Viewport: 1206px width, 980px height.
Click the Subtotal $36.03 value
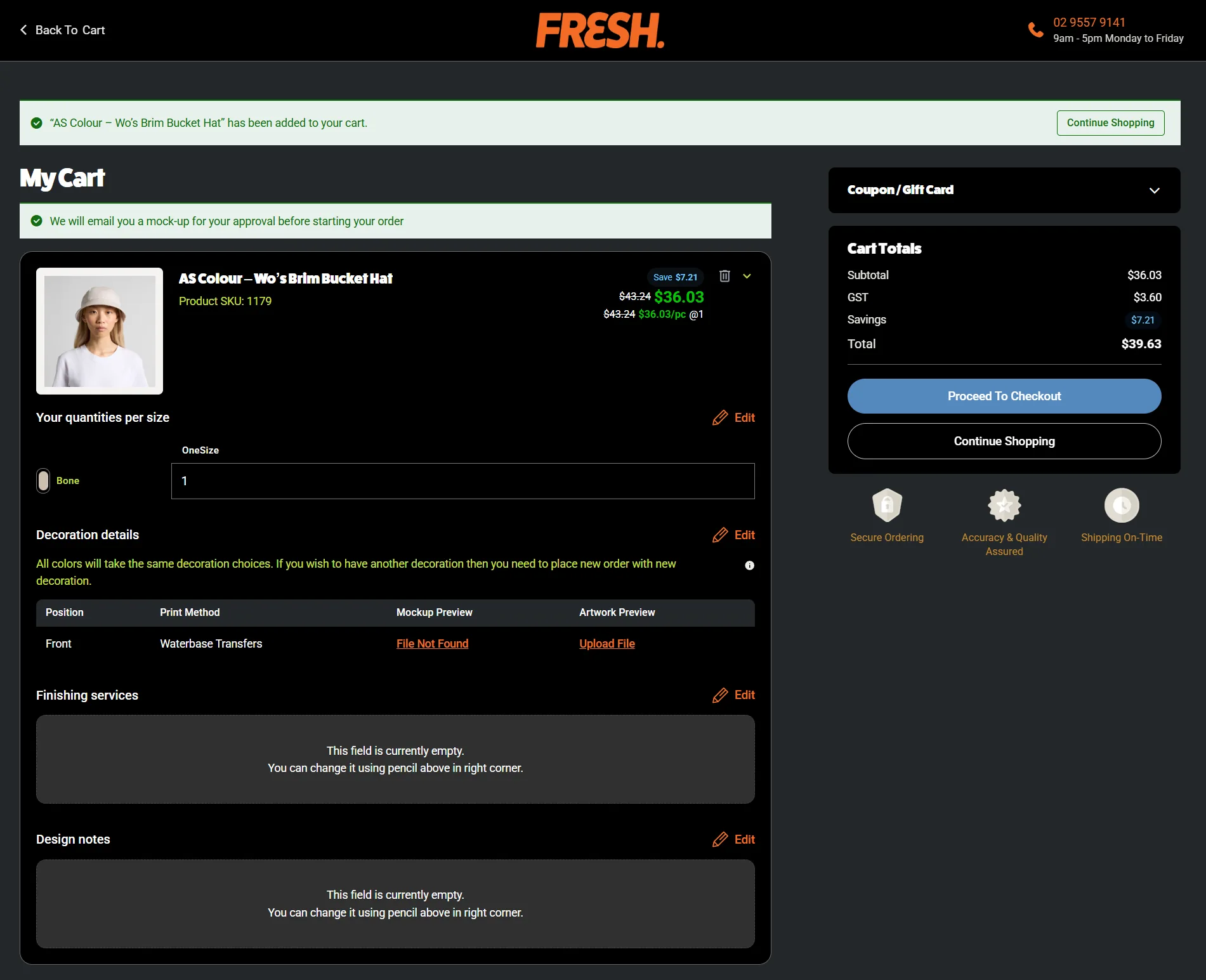pos(1144,275)
